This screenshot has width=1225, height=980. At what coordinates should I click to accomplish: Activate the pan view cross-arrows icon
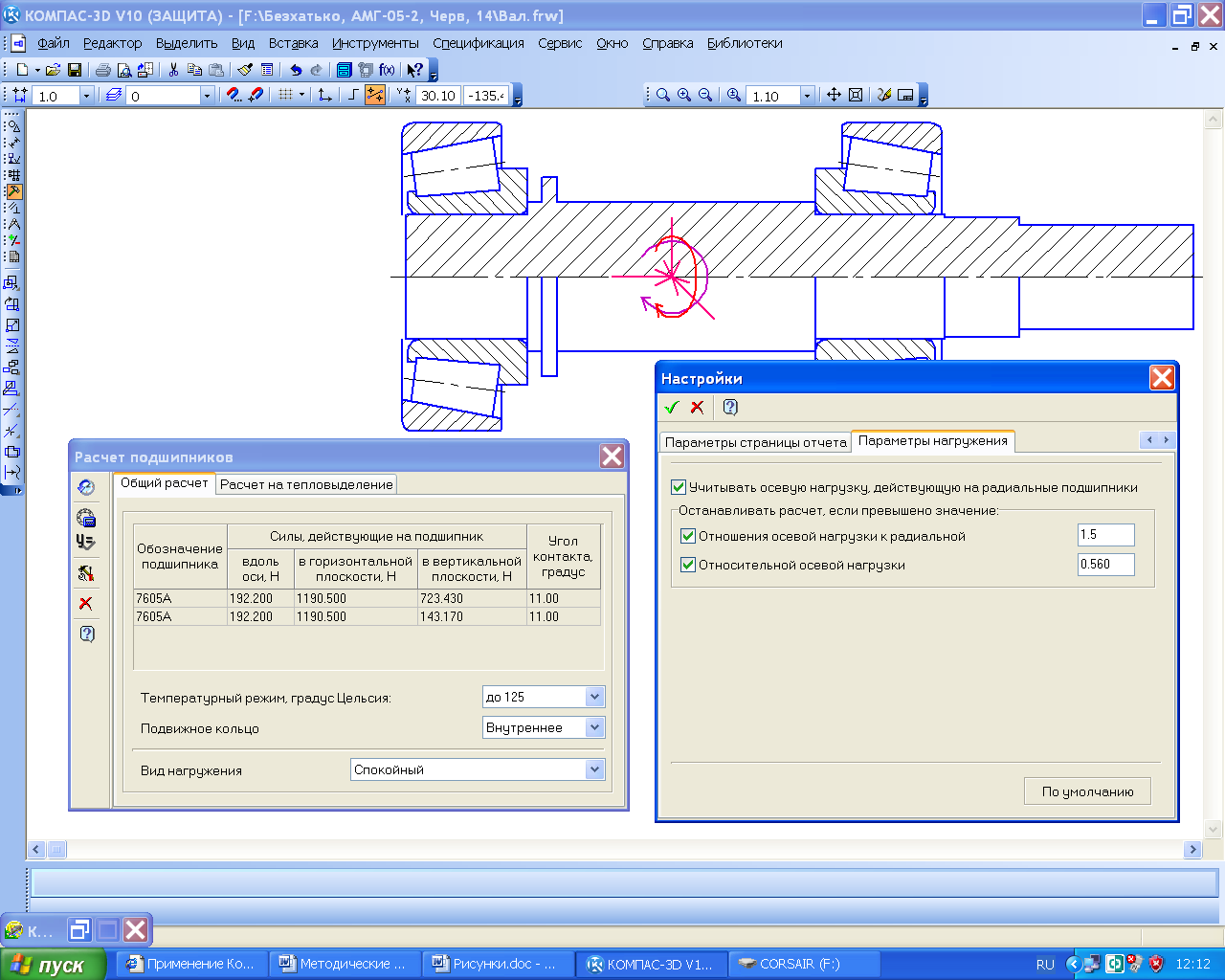point(834,96)
